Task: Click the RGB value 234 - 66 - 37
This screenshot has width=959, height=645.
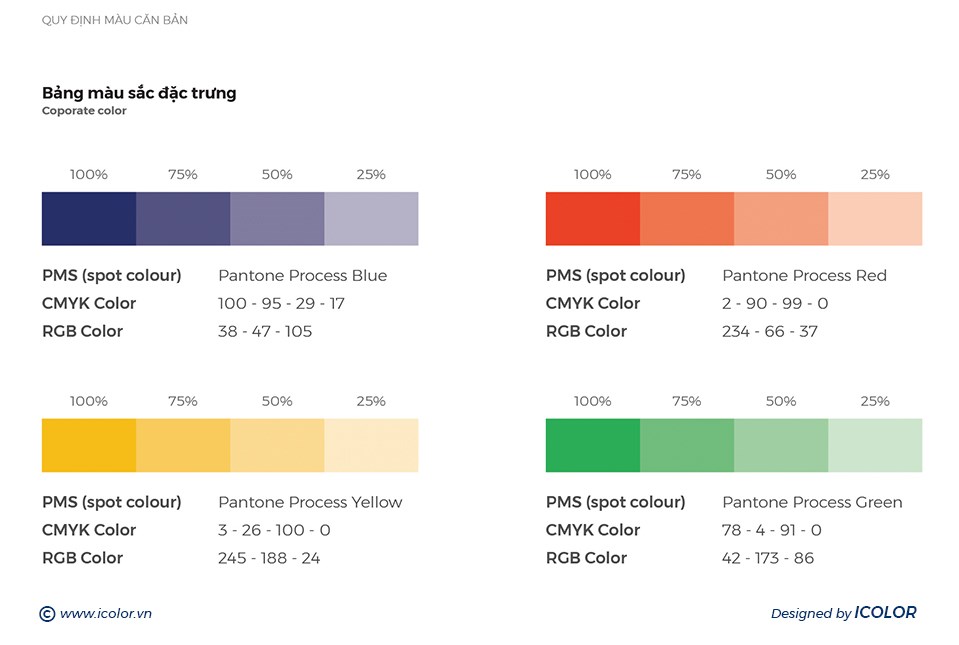Action: pyautogui.click(x=769, y=331)
